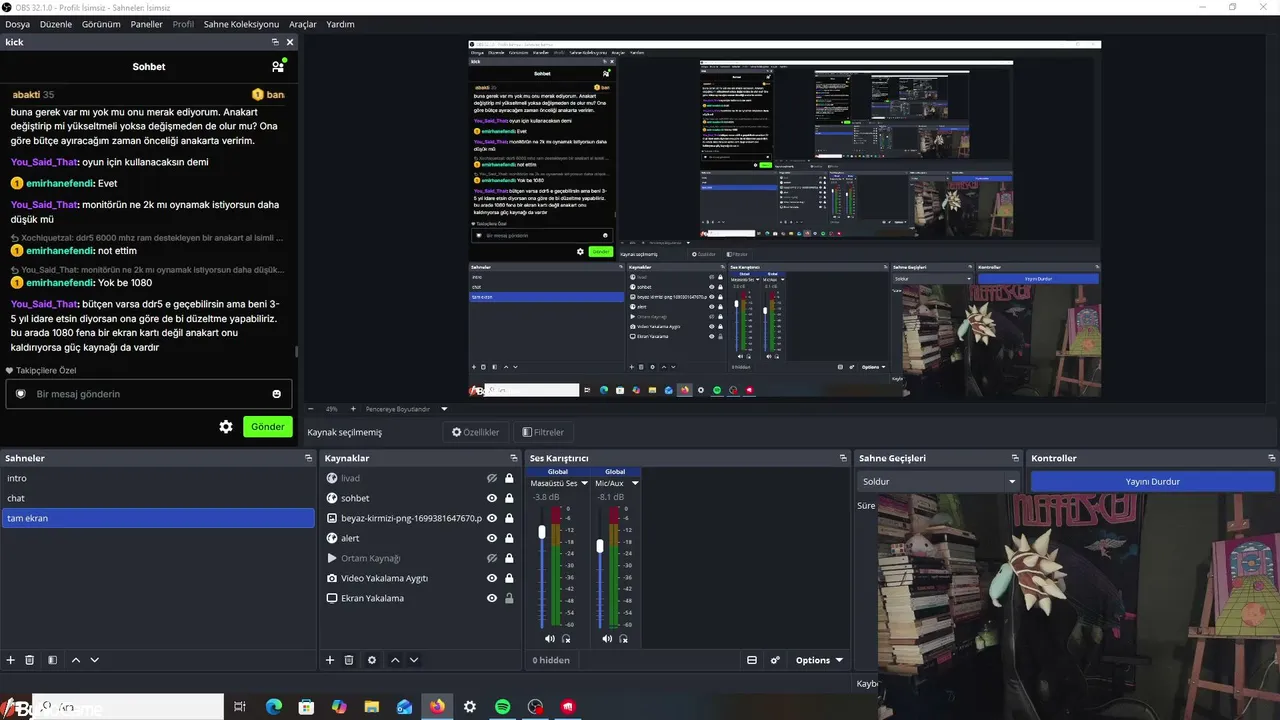
Task: Switch audio mixer layout icon
Action: pyautogui.click(x=752, y=660)
